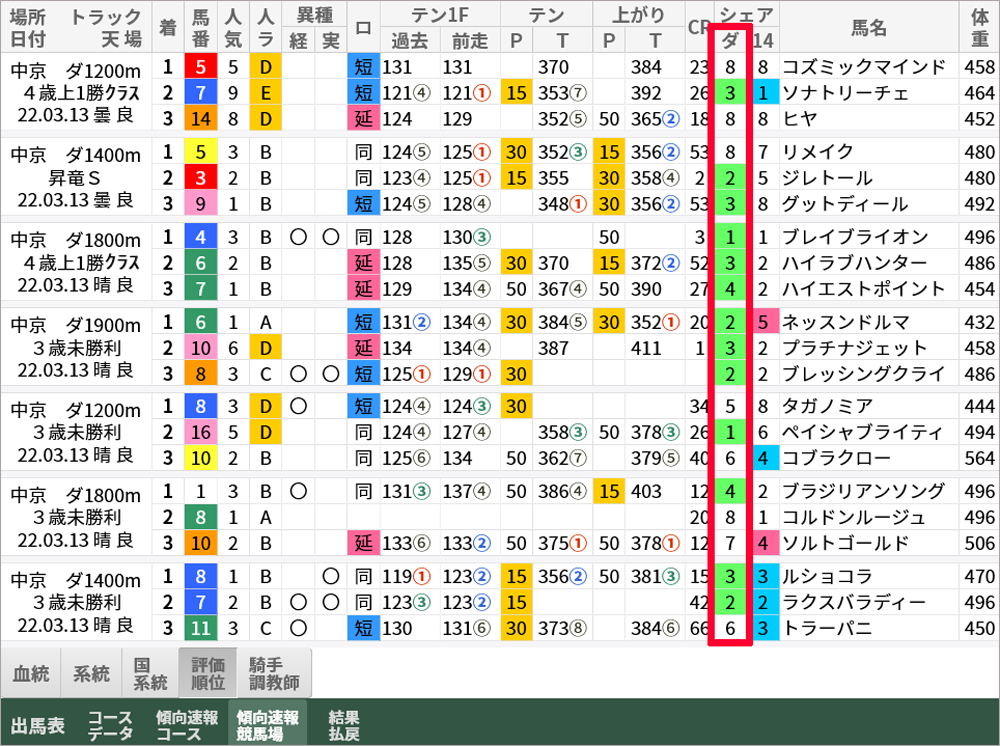Click horse name コブラクロー
Viewport: 1000px width, 746px height.
pyautogui.click(x=836, y=458)
